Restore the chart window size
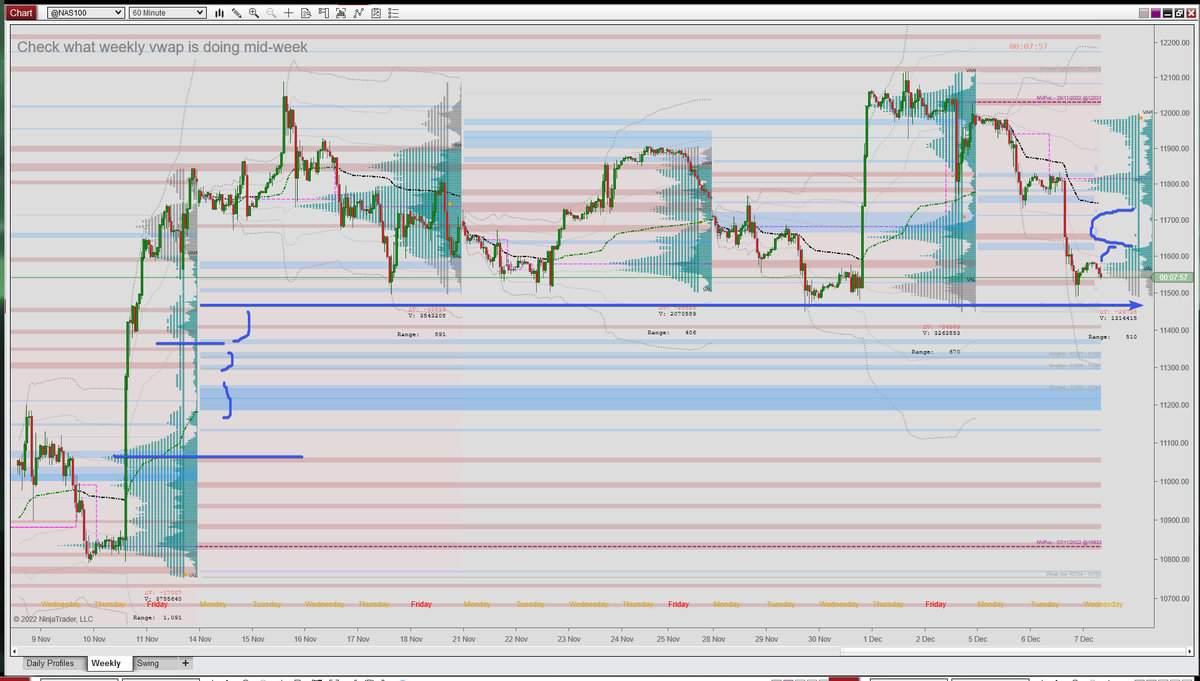 1180,13
